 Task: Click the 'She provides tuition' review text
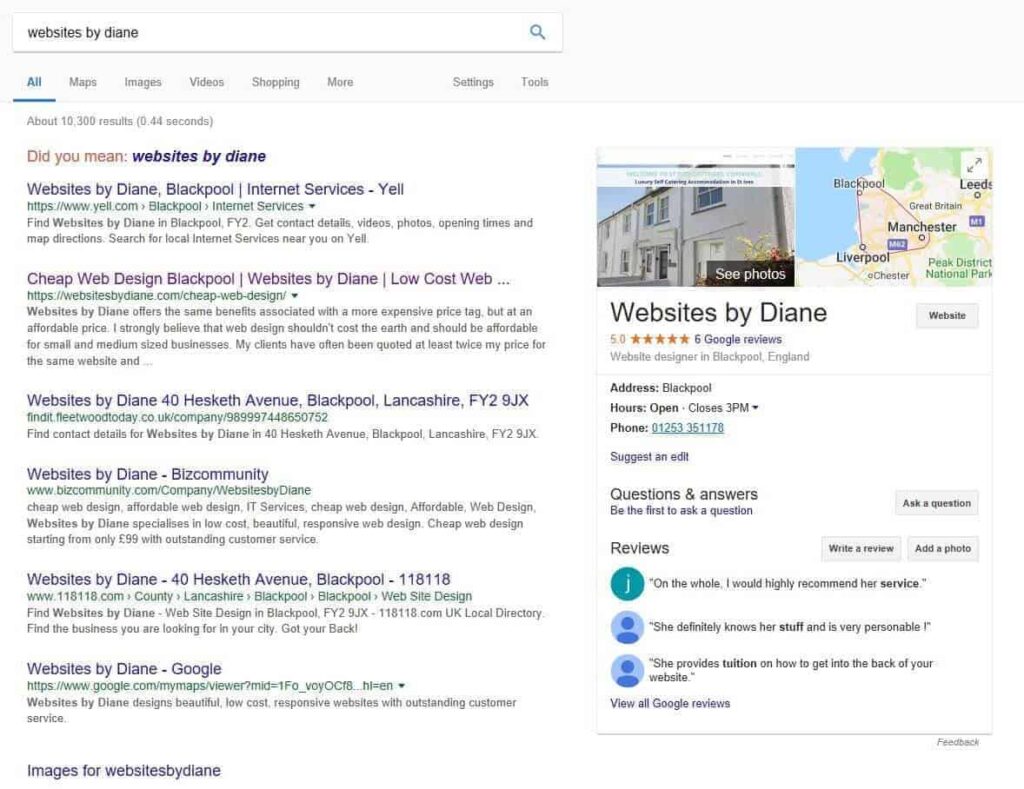pos(791,670)
